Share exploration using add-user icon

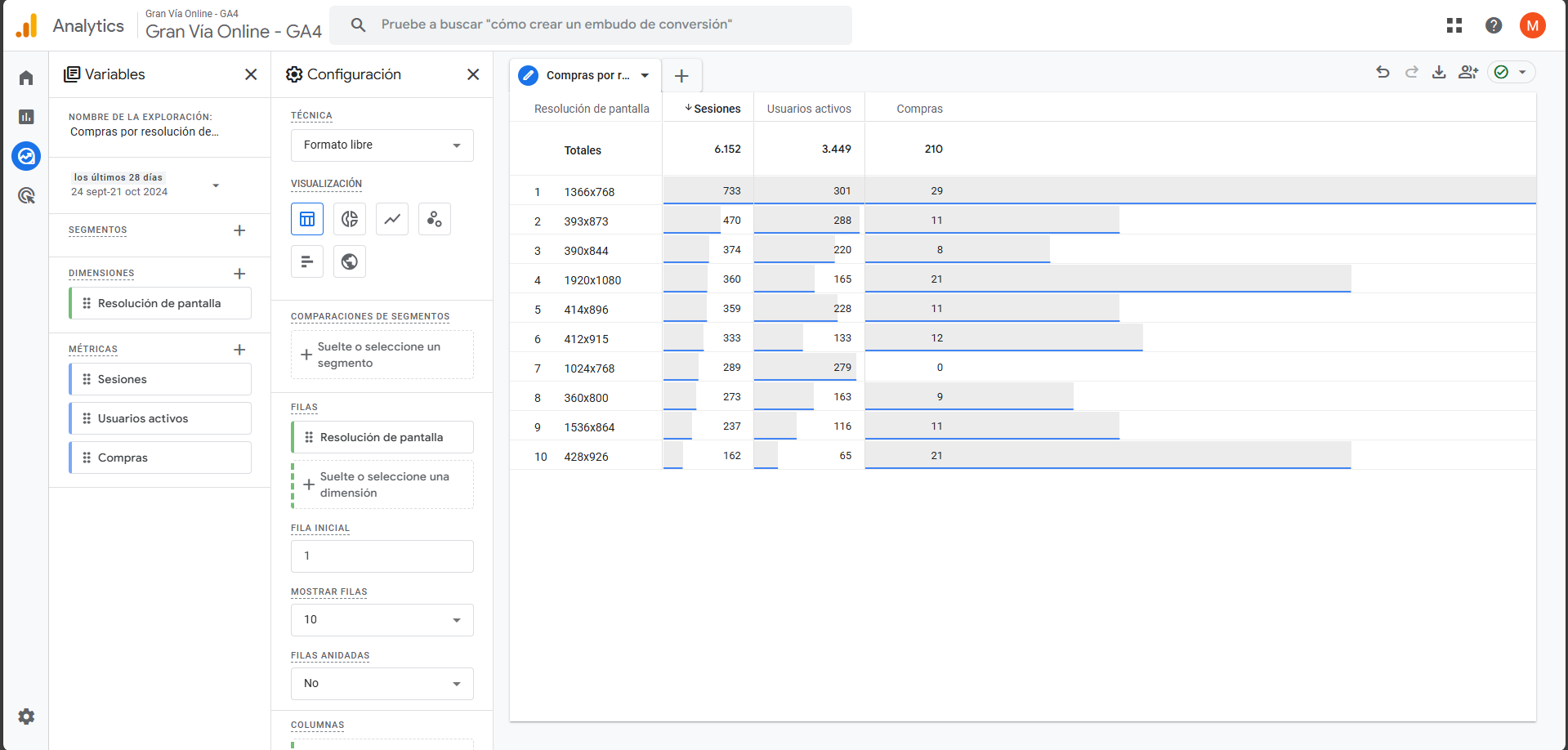click(1468, 73)
